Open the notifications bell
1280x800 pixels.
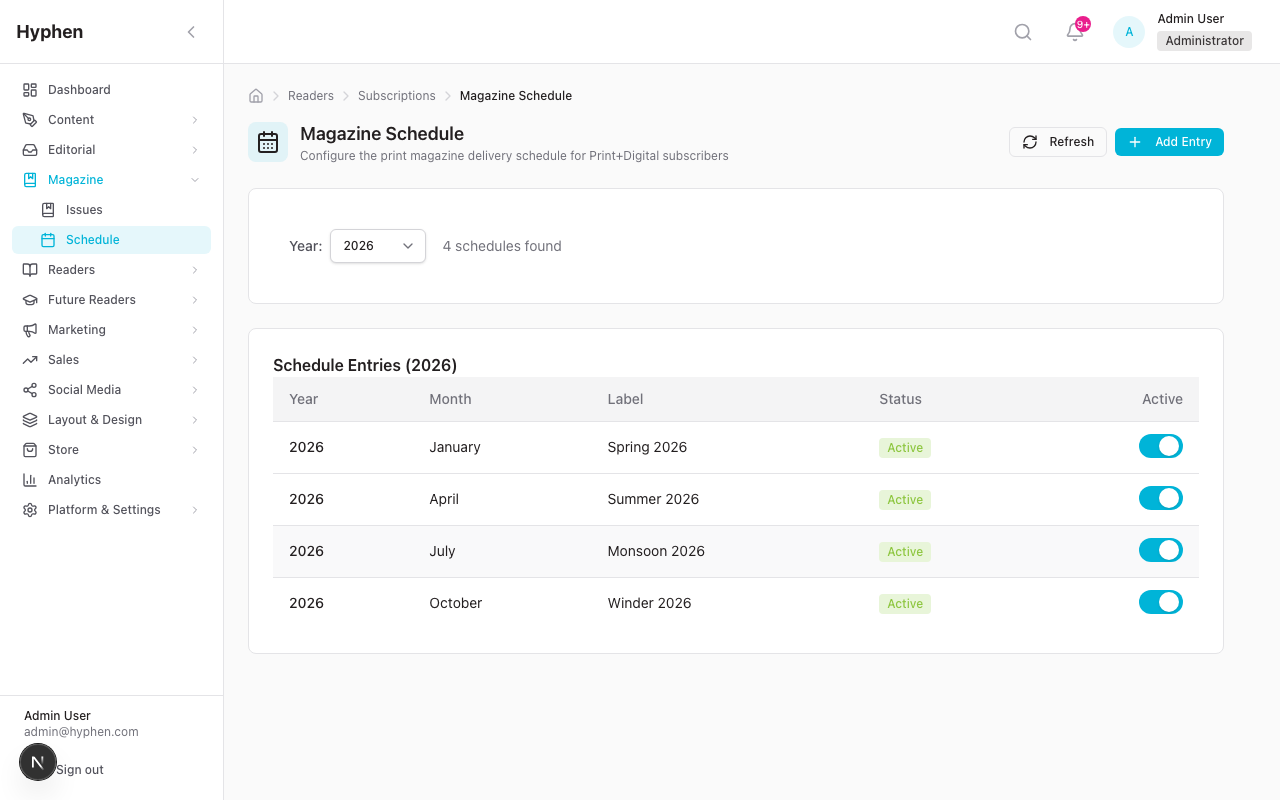pyautogui.click(x=1075, y=32)
